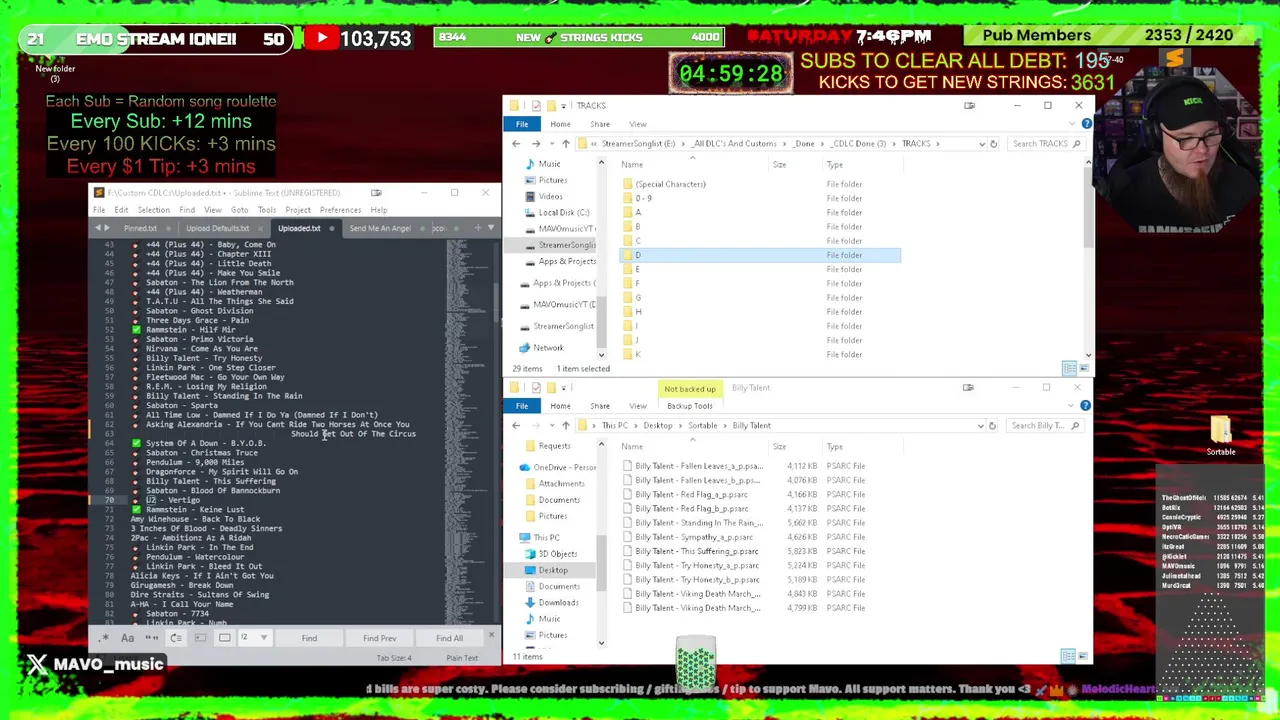The image size is (1280, 720).
Task: Open Sublime Text Goto menu
Action: [x=239, y=210]
